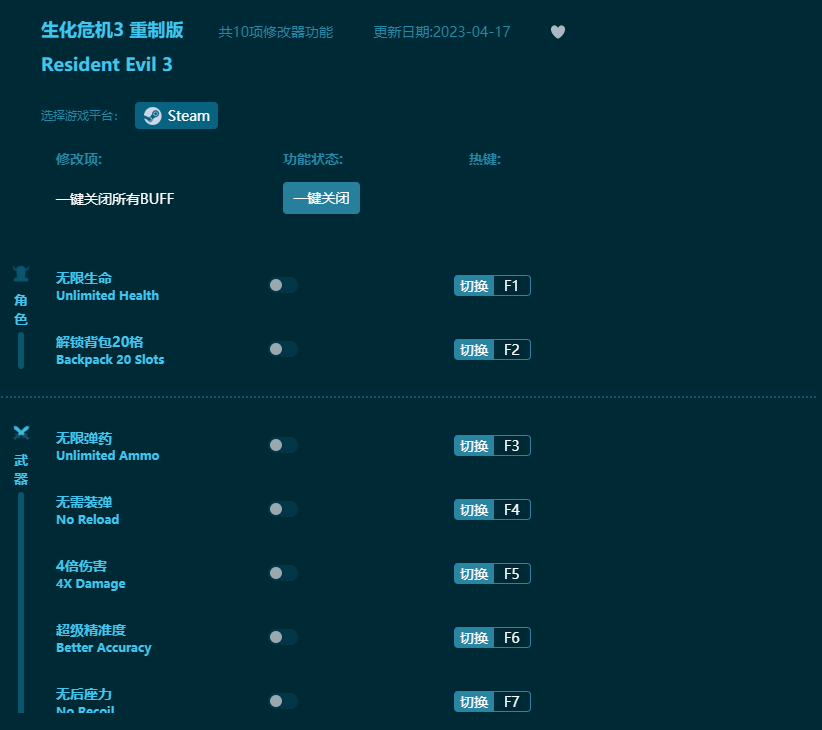Click the 共10项修改器功能 text
The width and height of the screenshot is (822, 730).
pyautogui.click(x=276, y=32)
